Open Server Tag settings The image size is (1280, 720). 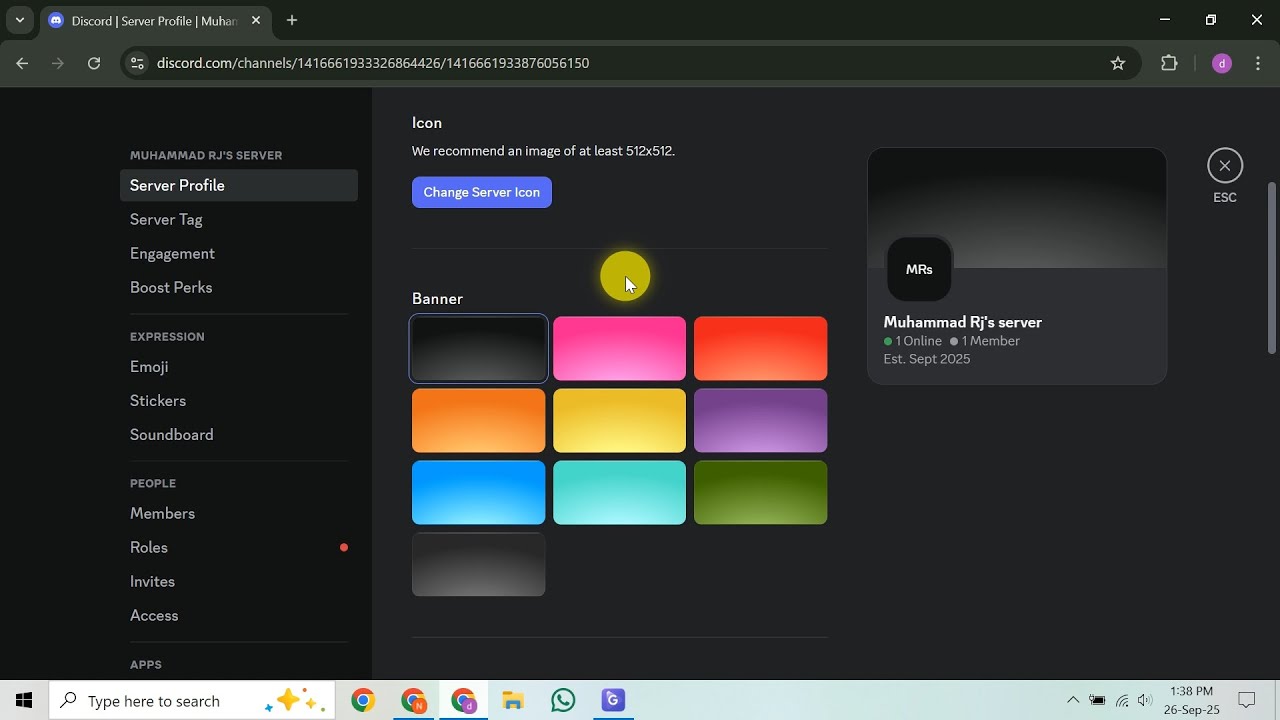click(239, 220)
